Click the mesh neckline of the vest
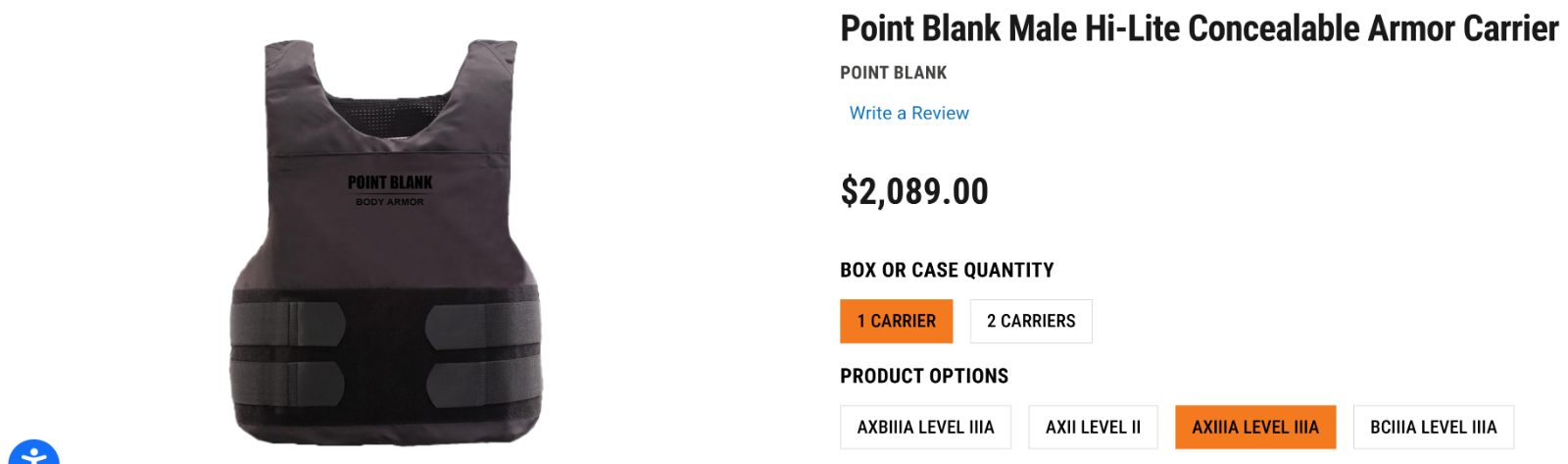Viewport: 1568px width, 464px height. 390,116
